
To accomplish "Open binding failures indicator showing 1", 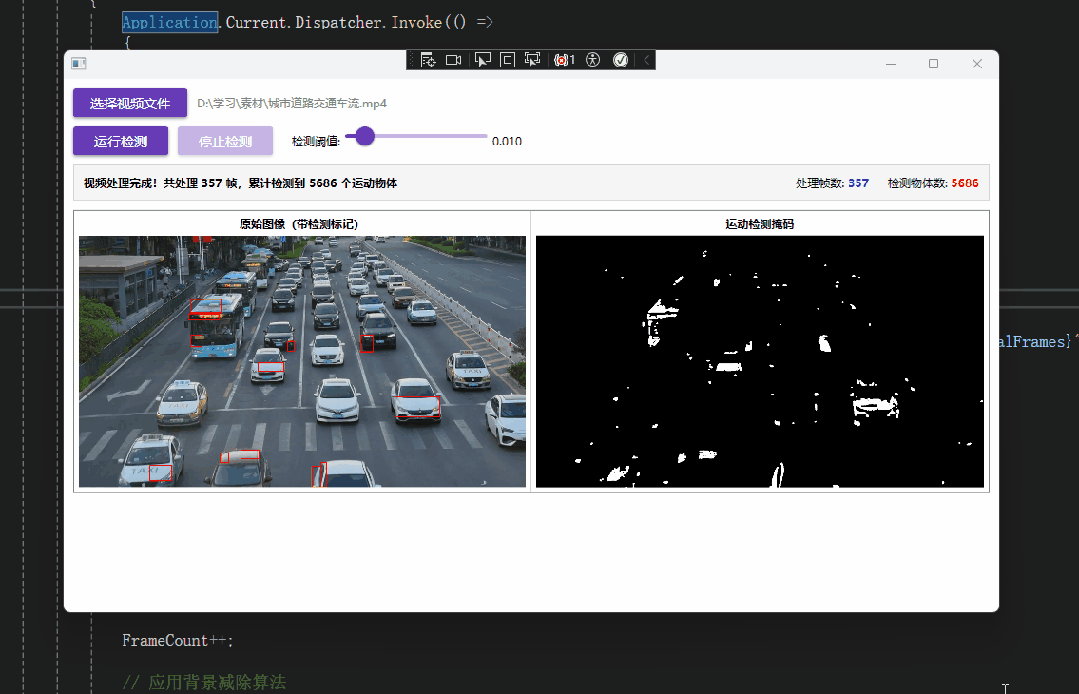I will pos(564,61).
